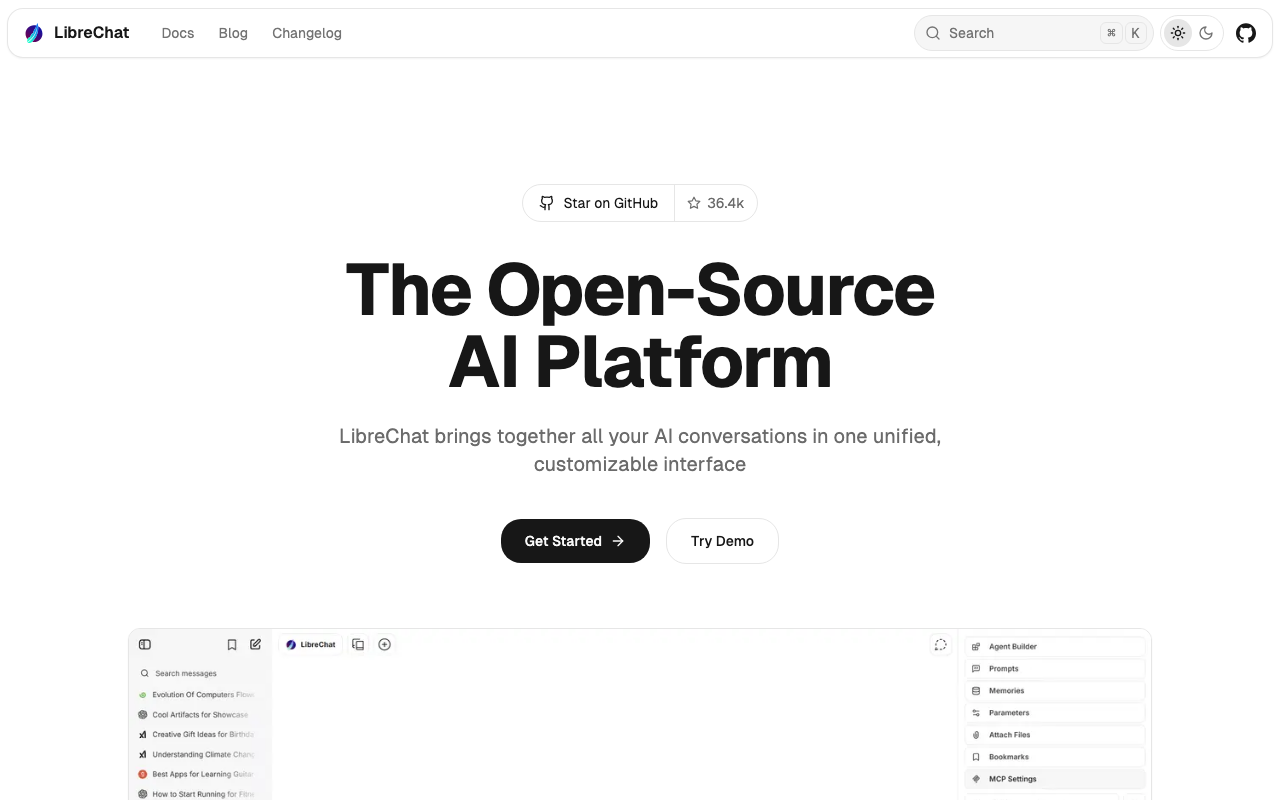Screen dimensions: 1280x800
Task: Click the Memories database icon
Action: [x=976, y=691]
